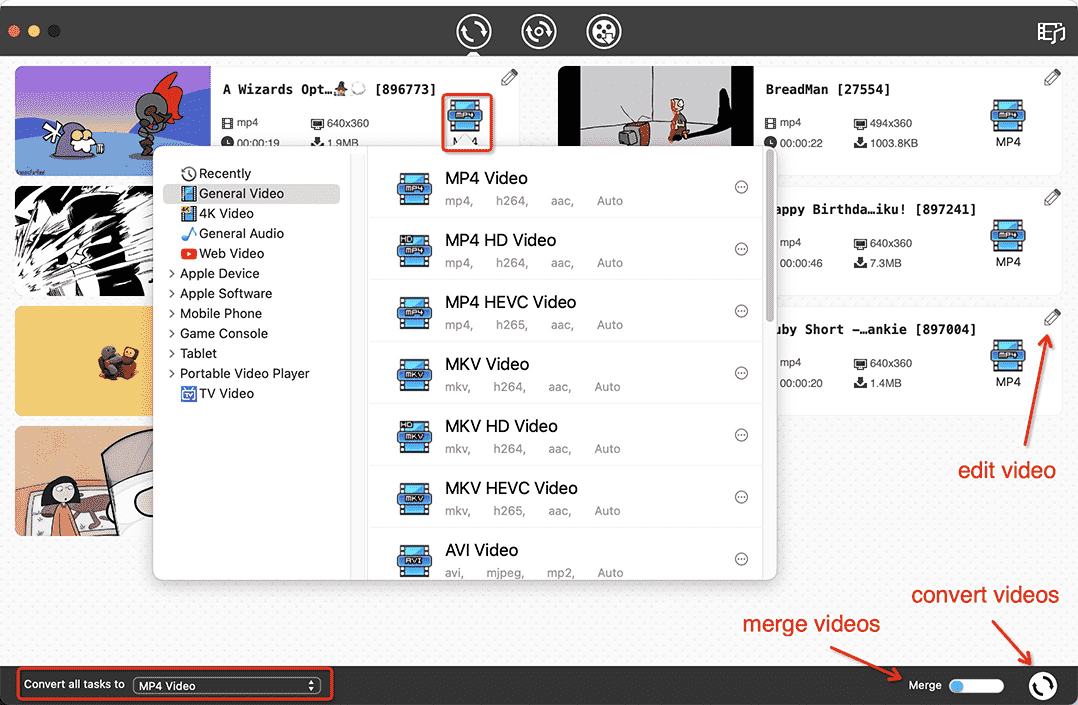The image size is (1078, 705).
Task: Click the BreadMan file size 1003.8KB
Action: (x=894, y=143)
